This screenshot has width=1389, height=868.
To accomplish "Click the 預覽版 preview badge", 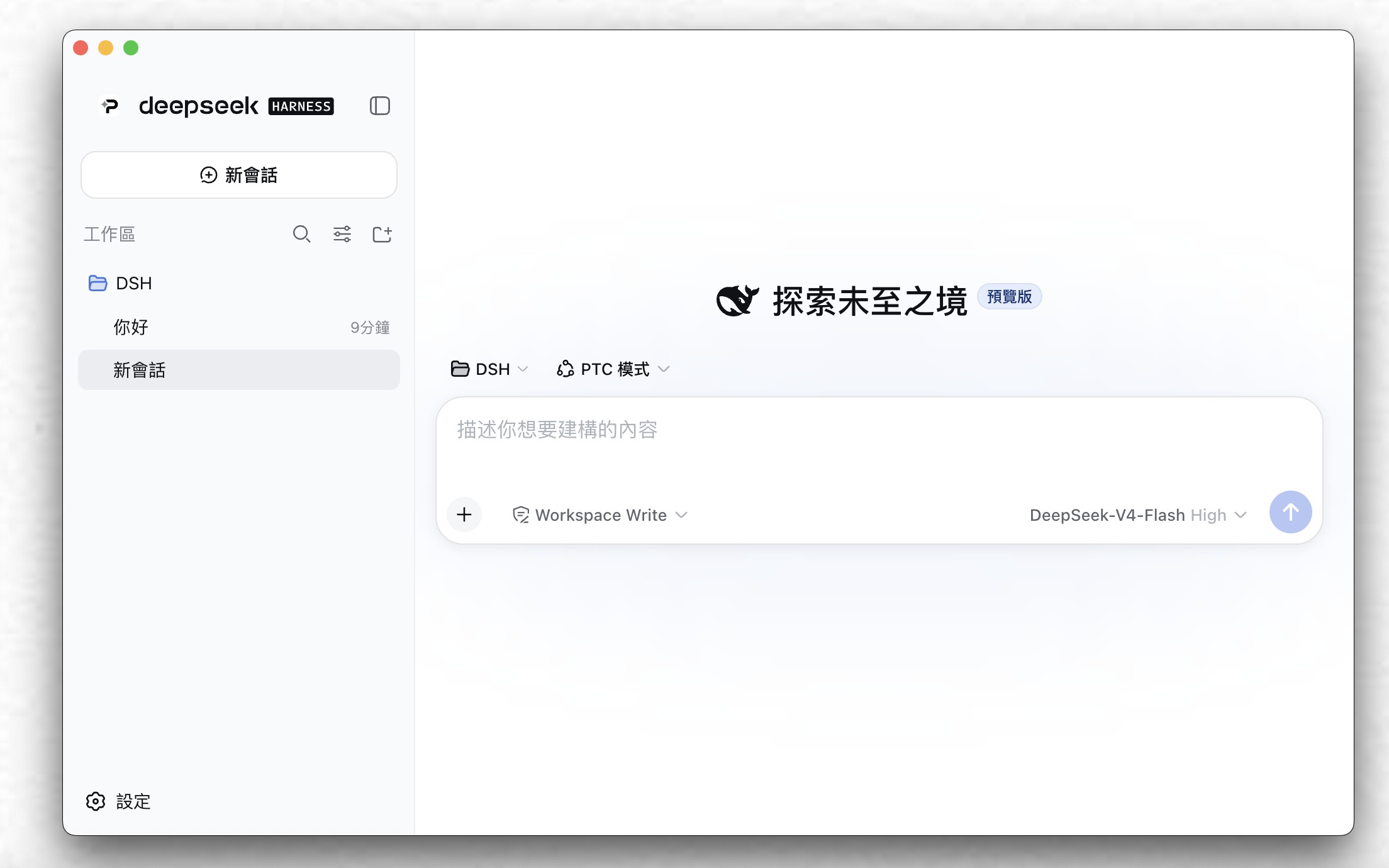I will click(1009, 296).
